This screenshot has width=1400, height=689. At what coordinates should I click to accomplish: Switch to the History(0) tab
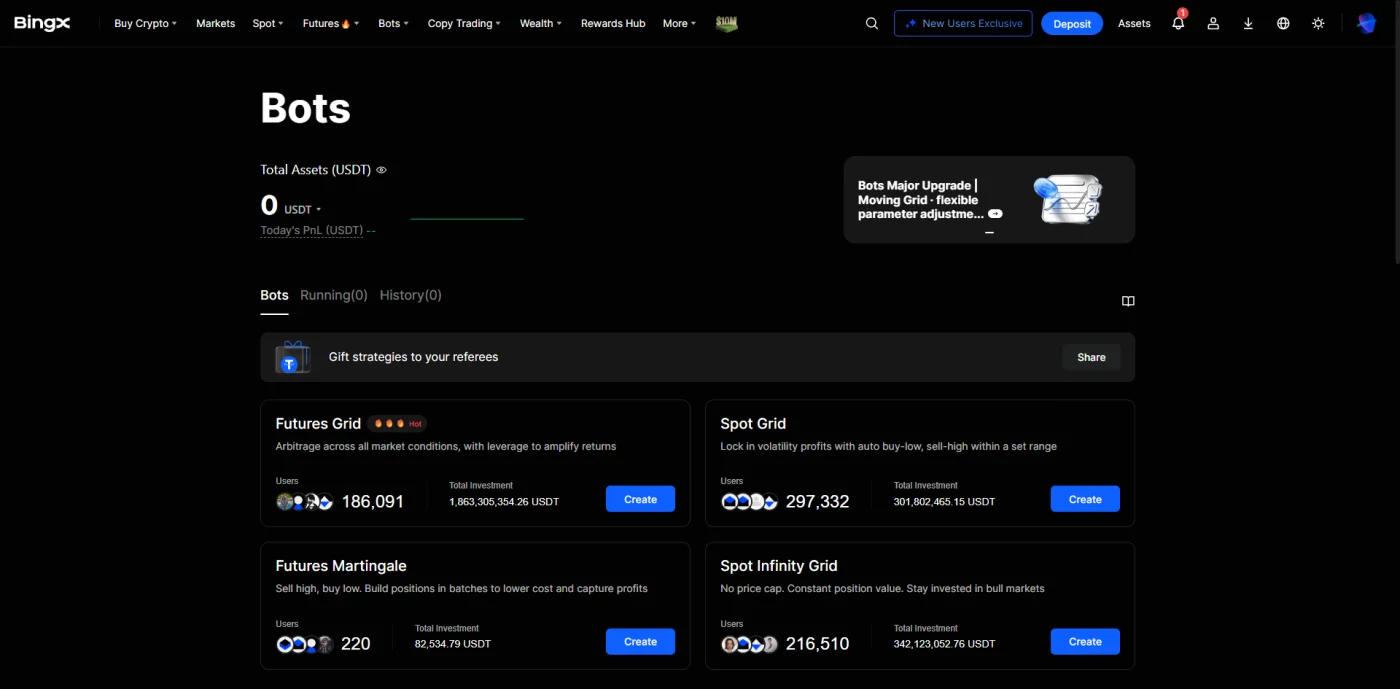pos(410,295)
